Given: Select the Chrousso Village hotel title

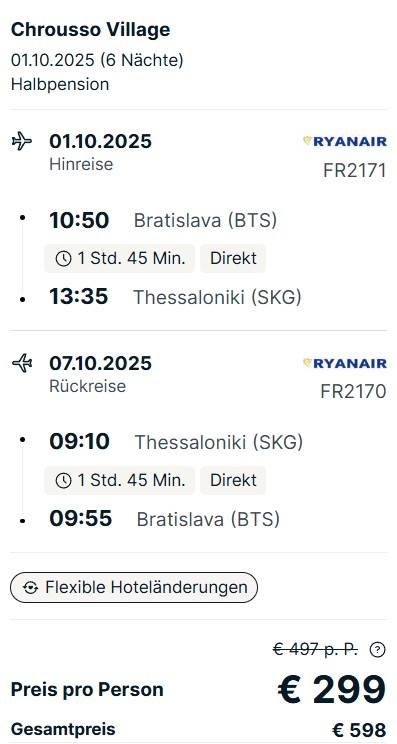Looking at the screenshot, I should (90, 29).
